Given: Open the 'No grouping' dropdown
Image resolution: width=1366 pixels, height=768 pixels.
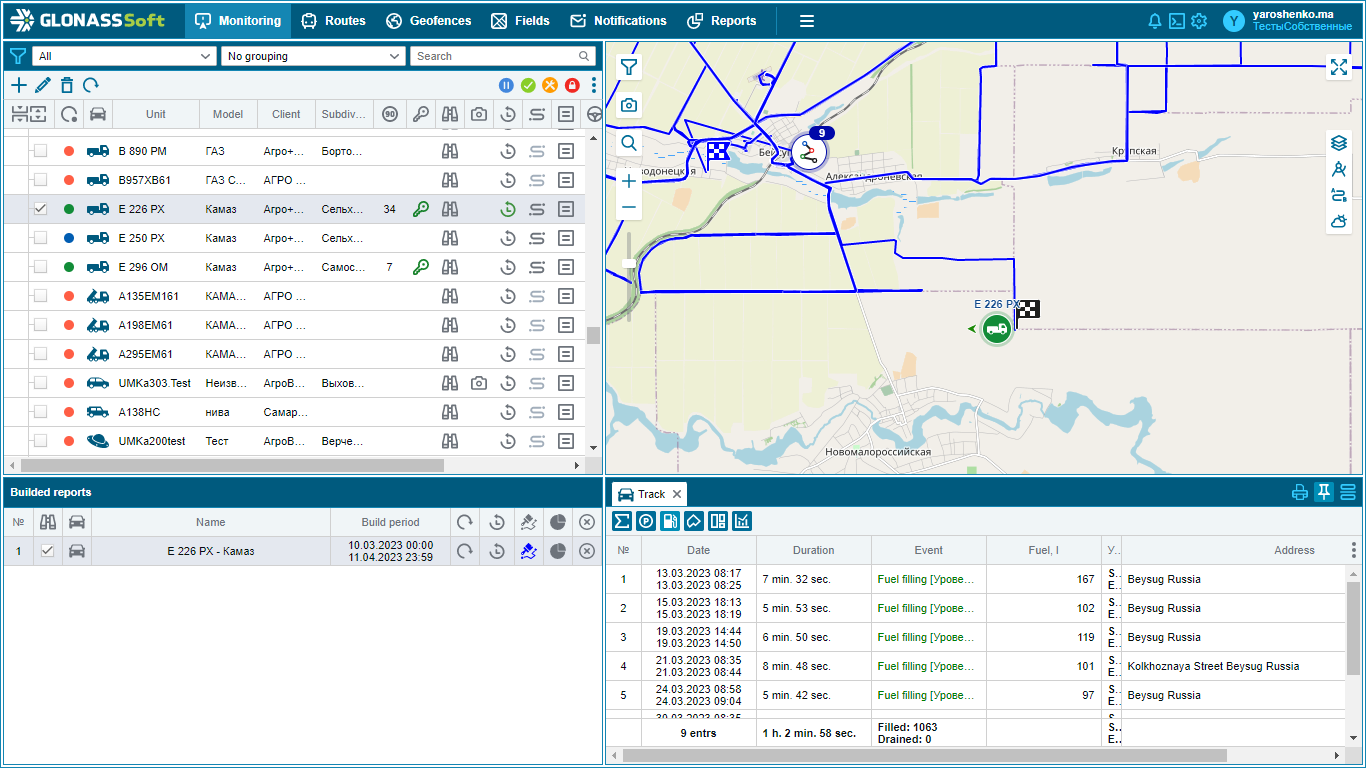Looking at the screenshot, I should pos(312,56).
